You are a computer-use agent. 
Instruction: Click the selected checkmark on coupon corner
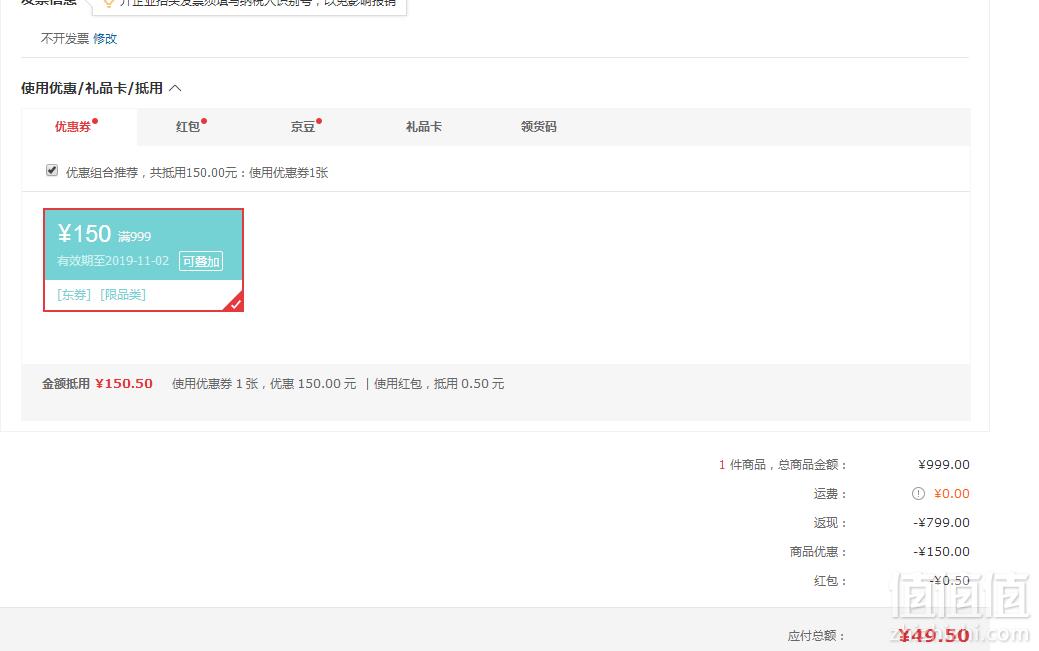point(235,303)
